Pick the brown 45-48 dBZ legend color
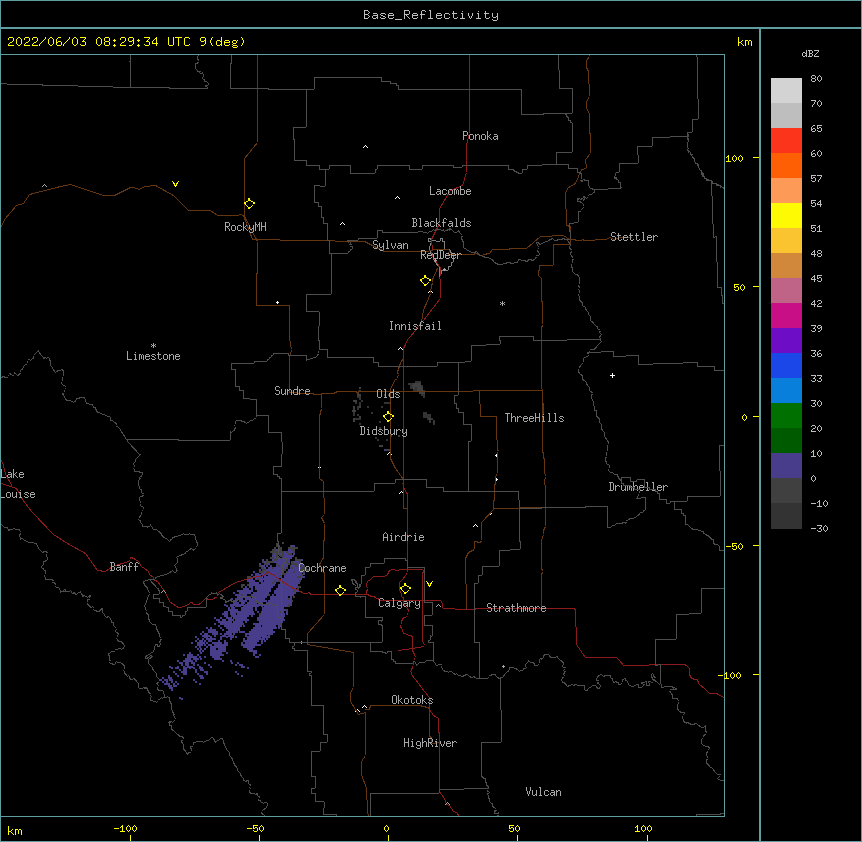Image resolution: width=862 pixels, height=842 pixels. point(786,265)
